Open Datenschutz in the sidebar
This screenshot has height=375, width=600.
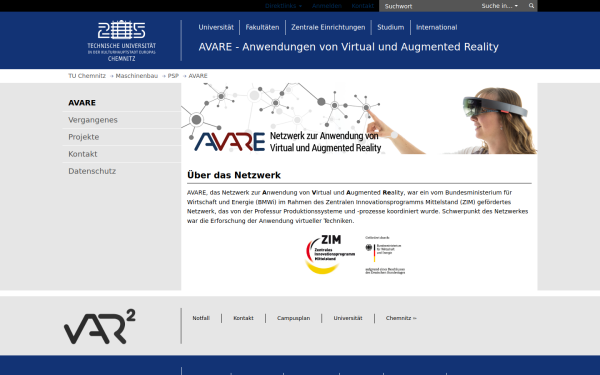click(x=122, y=171)
